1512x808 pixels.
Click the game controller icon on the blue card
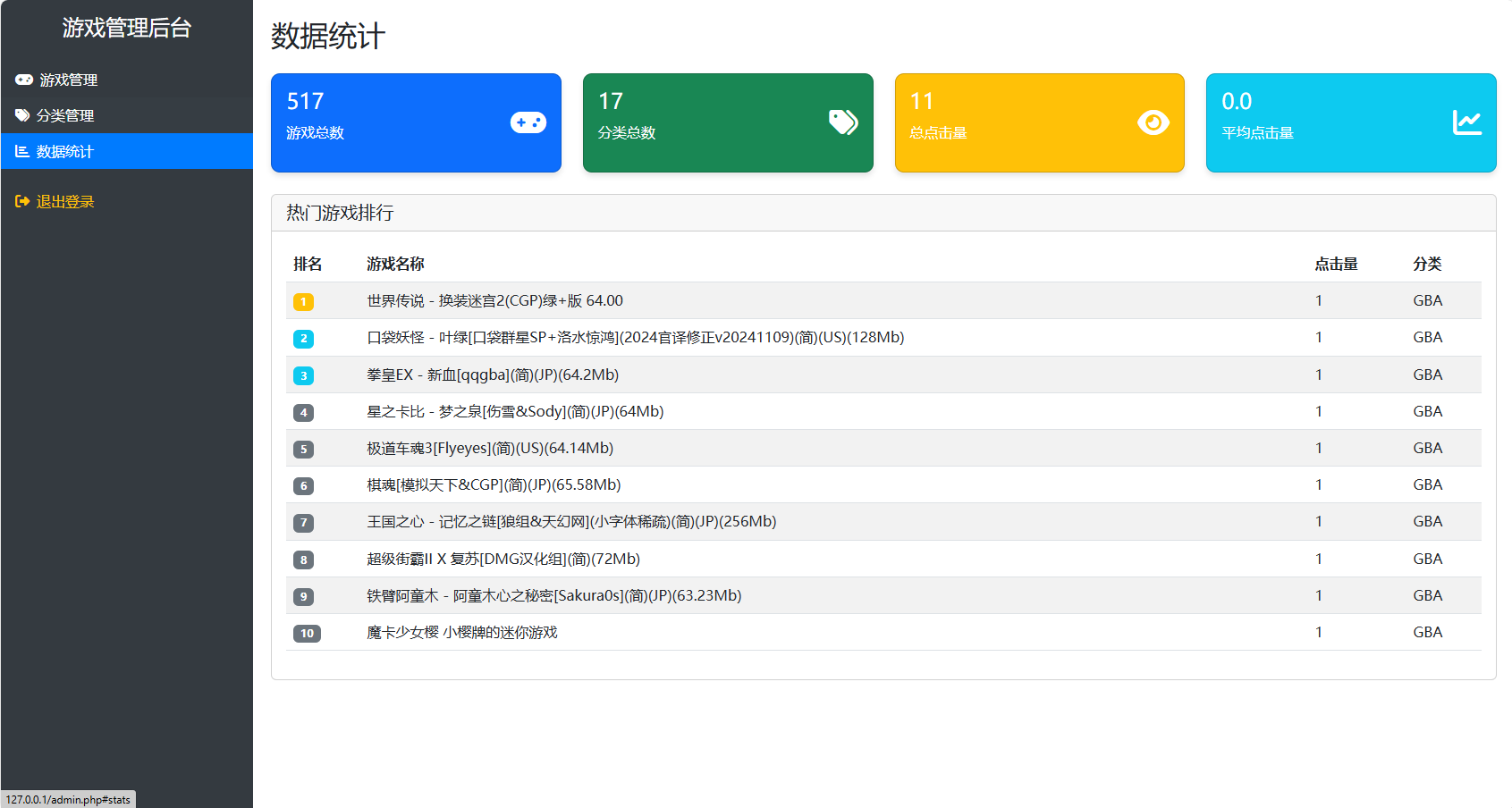pos(528,122)
